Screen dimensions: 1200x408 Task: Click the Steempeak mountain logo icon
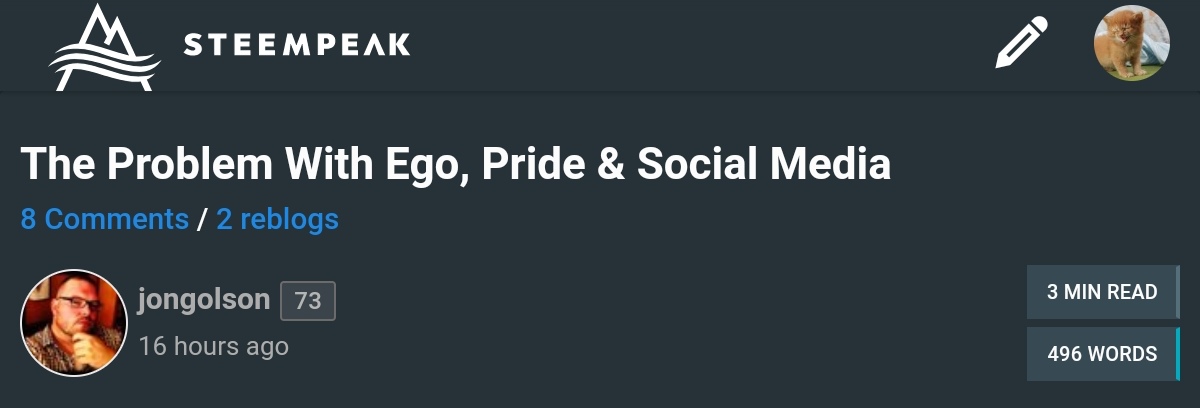pos(104,48)
